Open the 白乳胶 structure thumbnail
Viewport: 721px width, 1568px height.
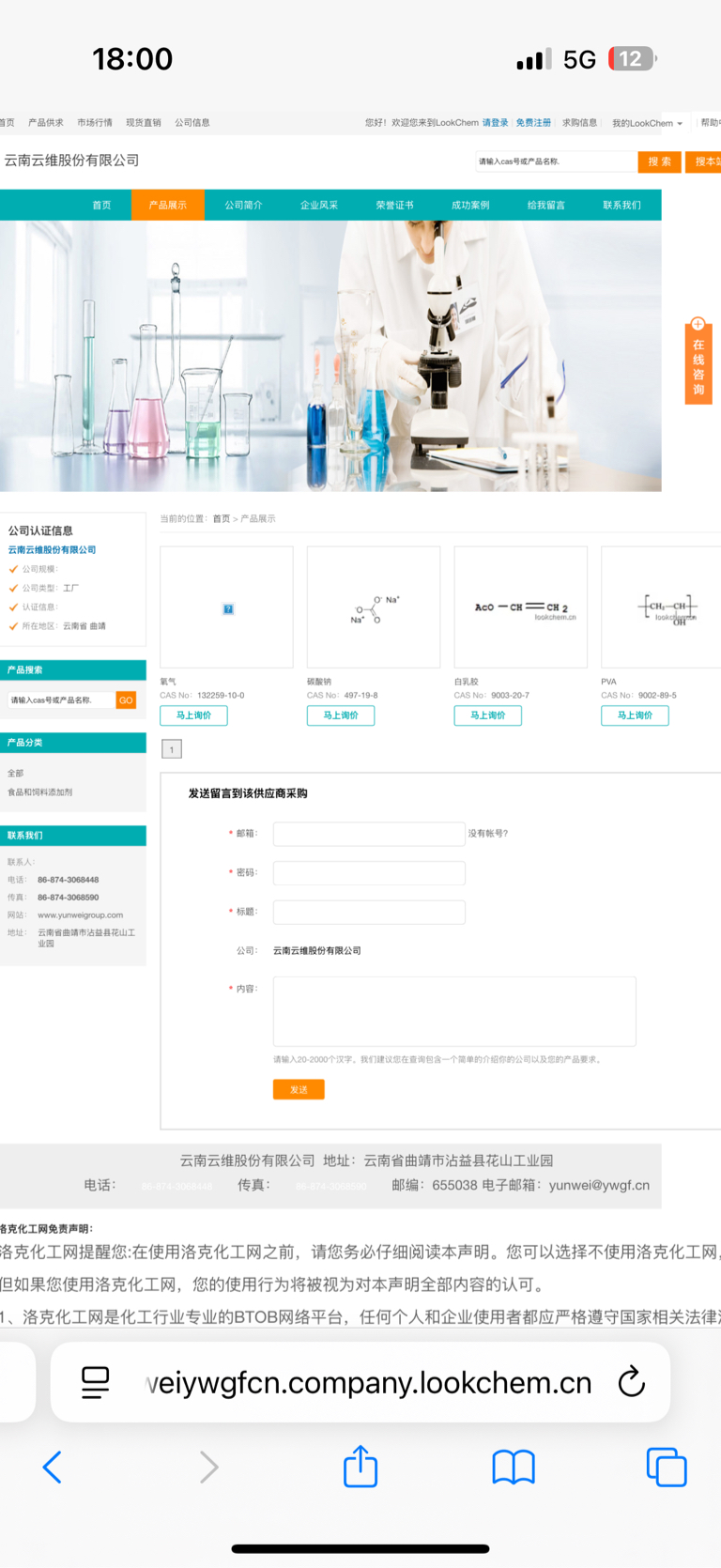click(x=521, y=607)
